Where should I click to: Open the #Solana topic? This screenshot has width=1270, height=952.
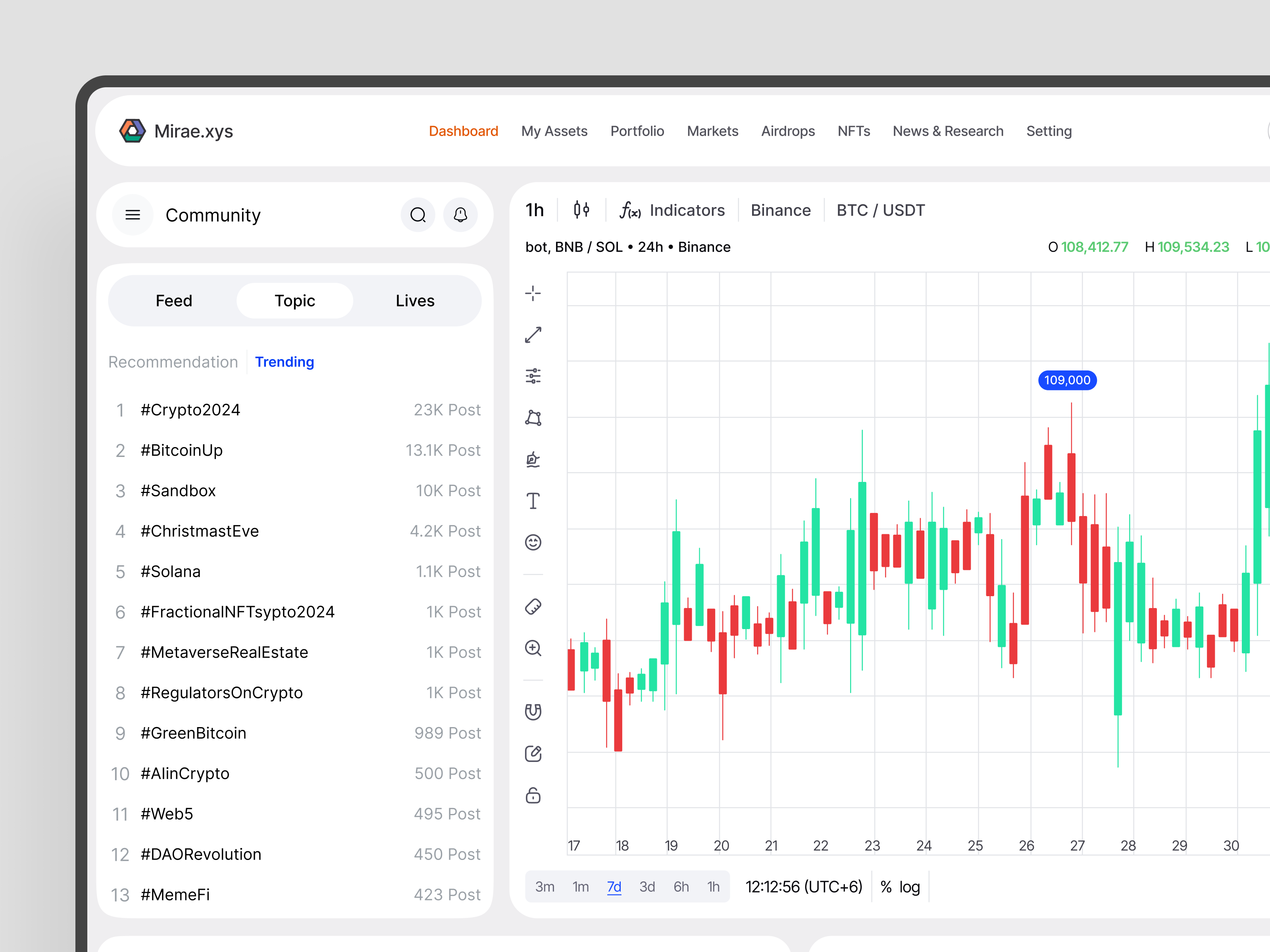click(x=294, y=572)
